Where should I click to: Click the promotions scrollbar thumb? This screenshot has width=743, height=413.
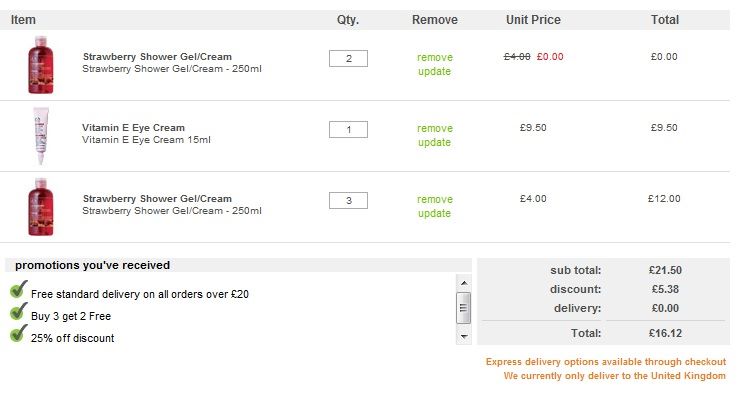tap(463, 306)
